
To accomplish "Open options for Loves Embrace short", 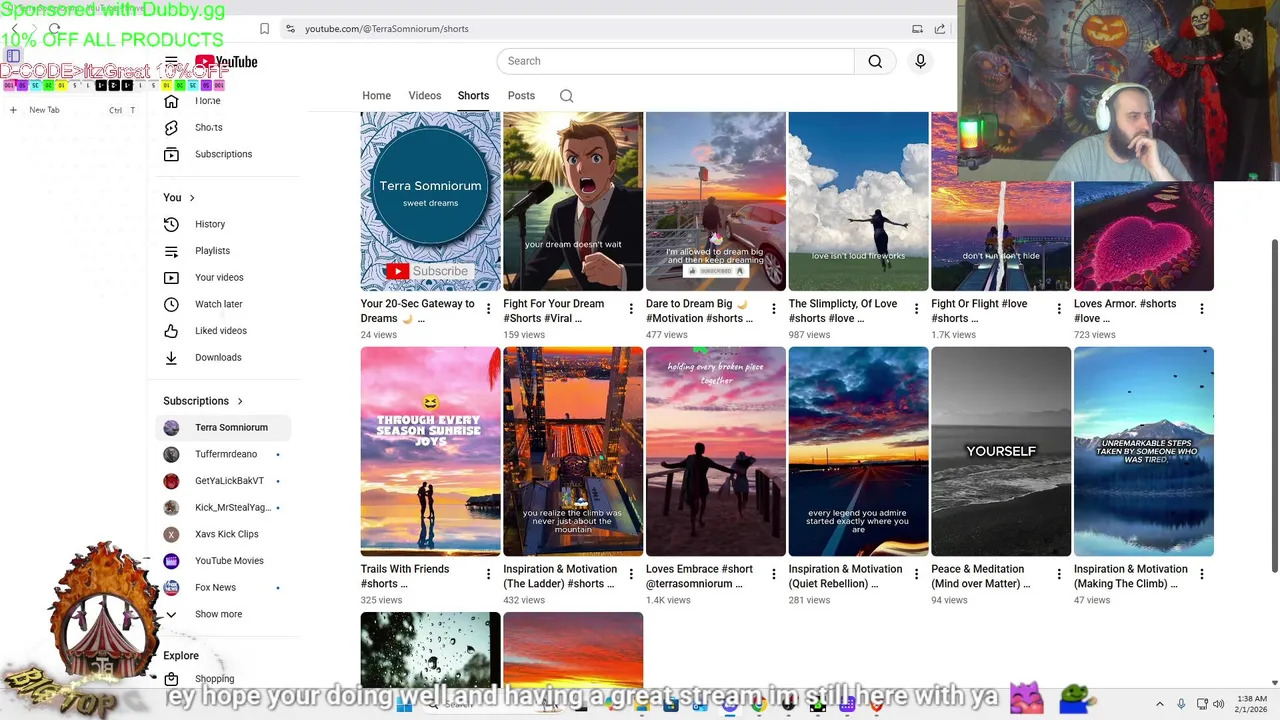I will 773,574.
